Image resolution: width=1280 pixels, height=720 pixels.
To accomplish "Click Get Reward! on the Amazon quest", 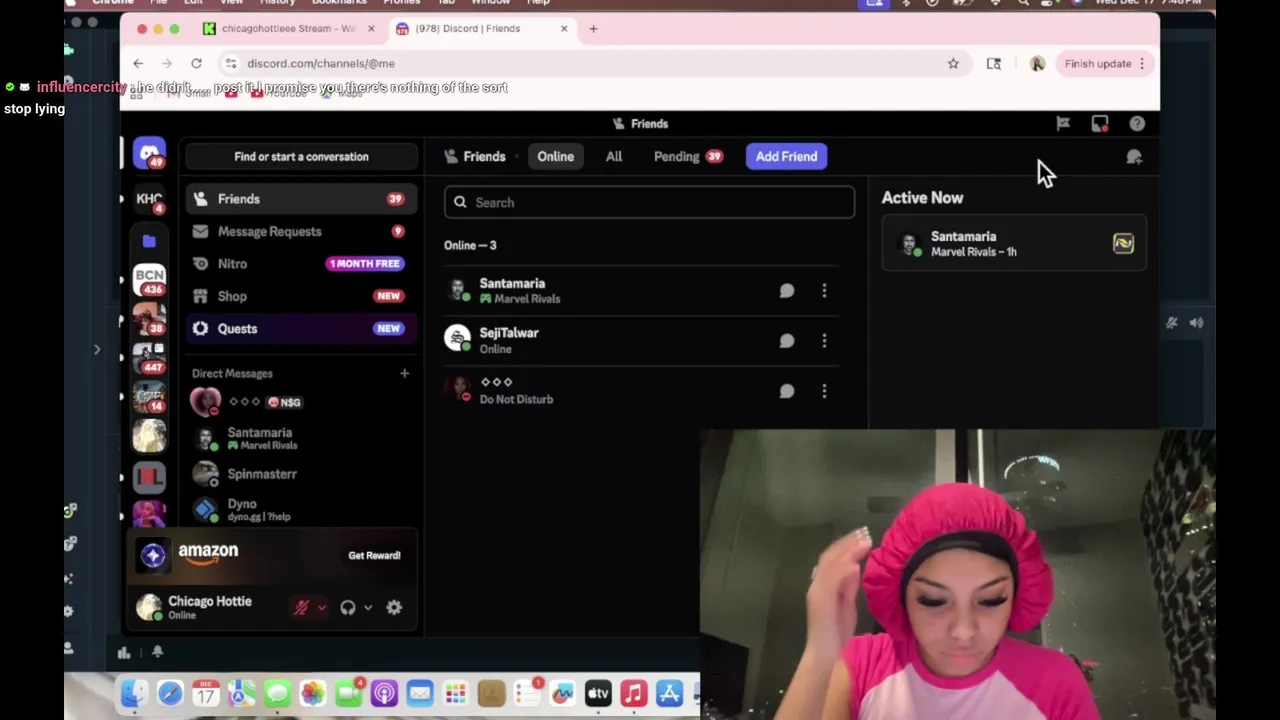I will pyautogui.click(x=374, y=555).
